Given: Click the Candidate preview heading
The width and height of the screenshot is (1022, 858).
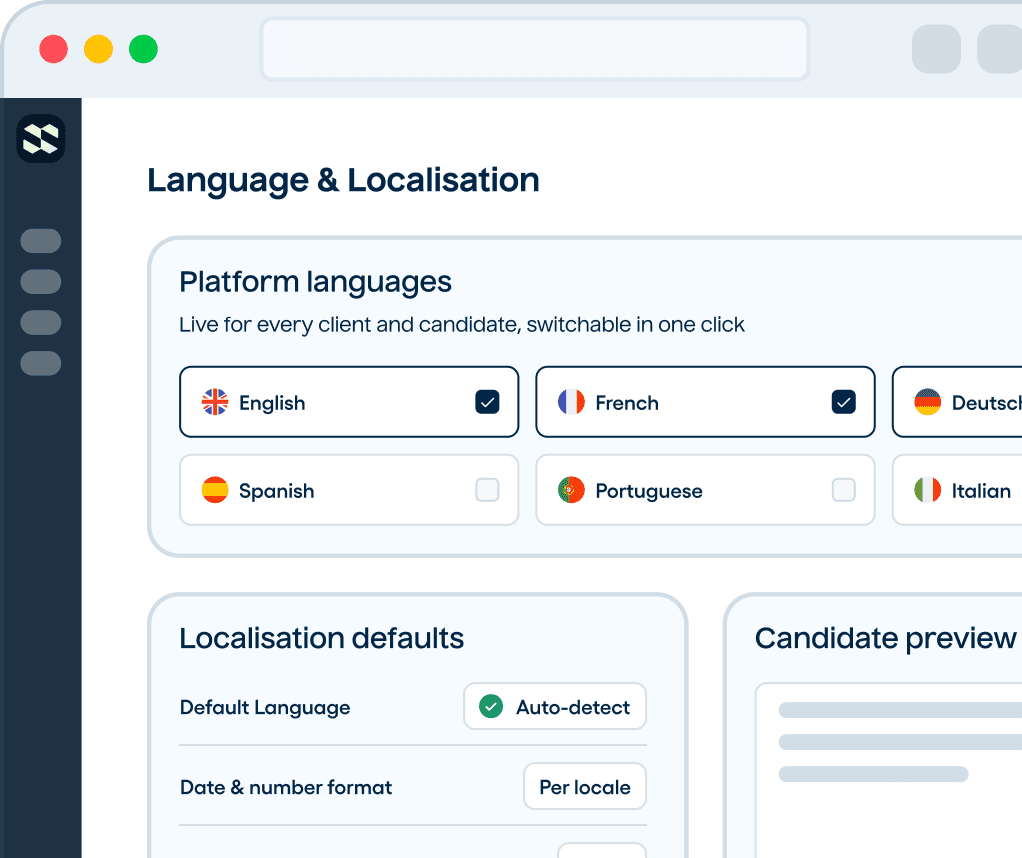Looking at the screenshot, I should [885, 638].
